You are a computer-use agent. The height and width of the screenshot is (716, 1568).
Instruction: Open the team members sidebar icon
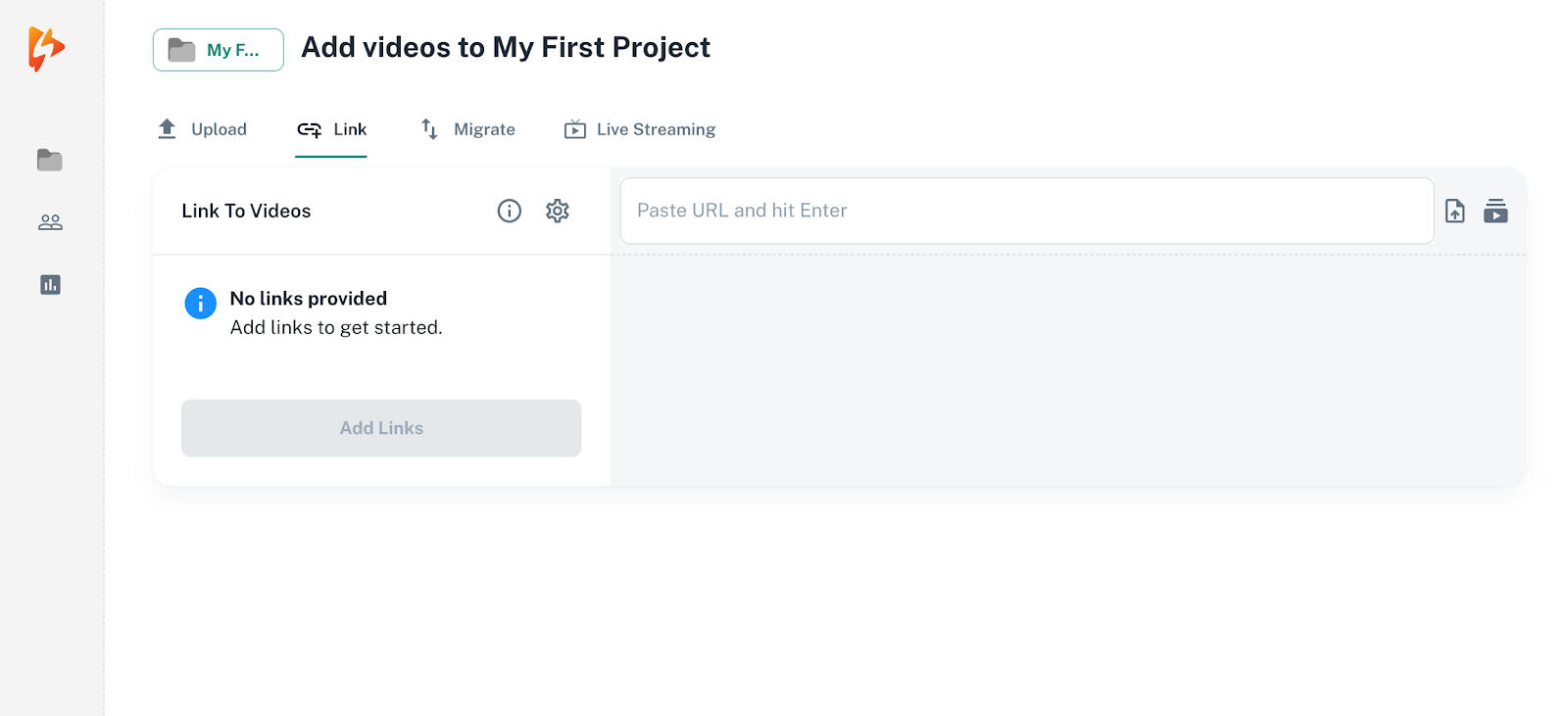(50, 222)
